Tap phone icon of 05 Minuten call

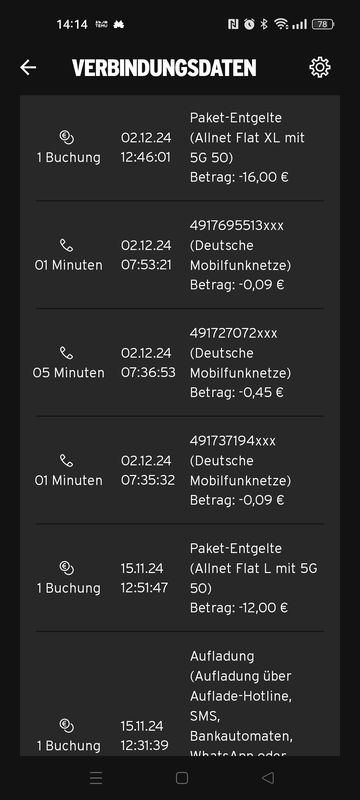(x=67, y=353)
